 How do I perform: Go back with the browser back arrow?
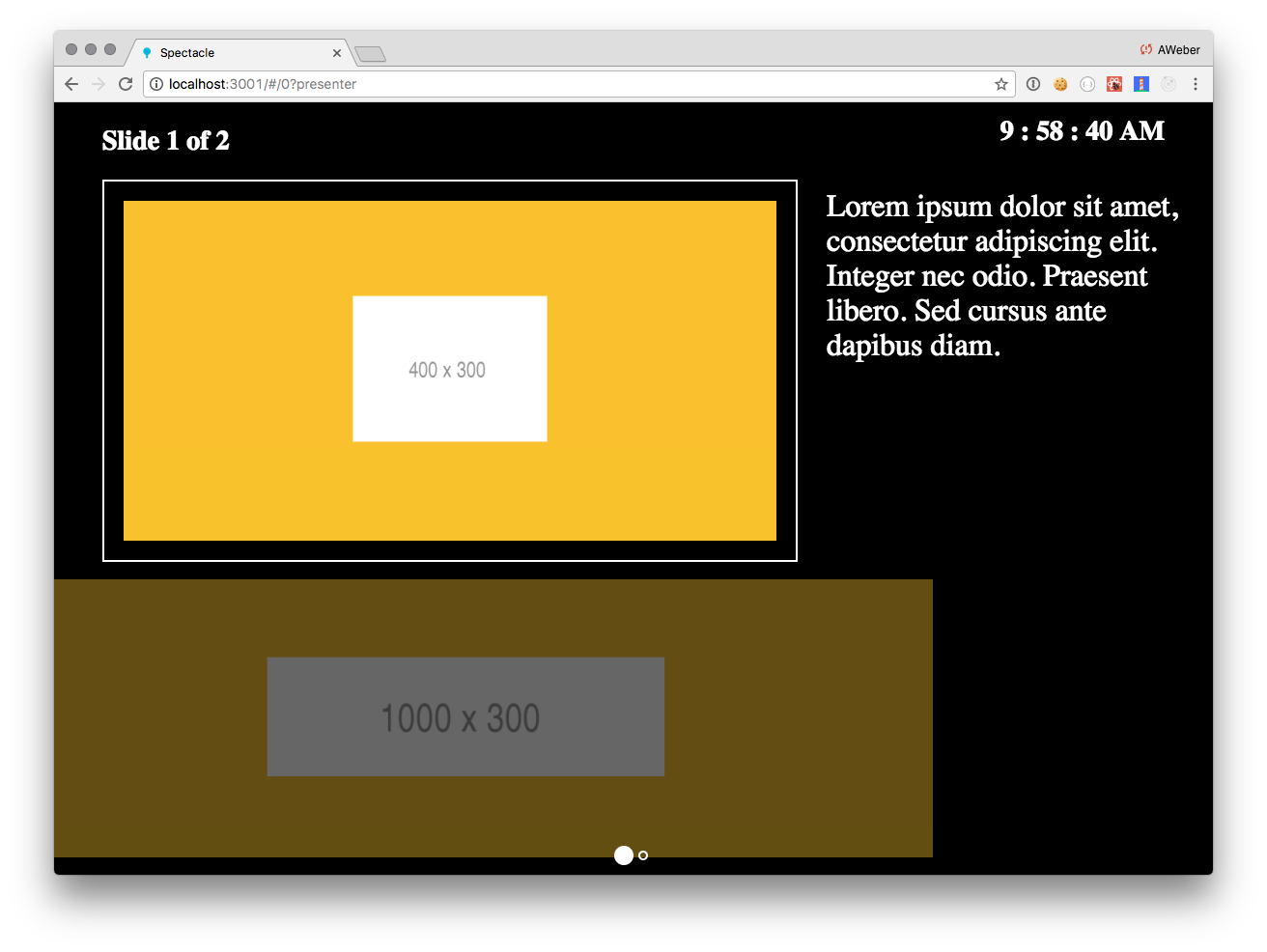tap(71, 84)
